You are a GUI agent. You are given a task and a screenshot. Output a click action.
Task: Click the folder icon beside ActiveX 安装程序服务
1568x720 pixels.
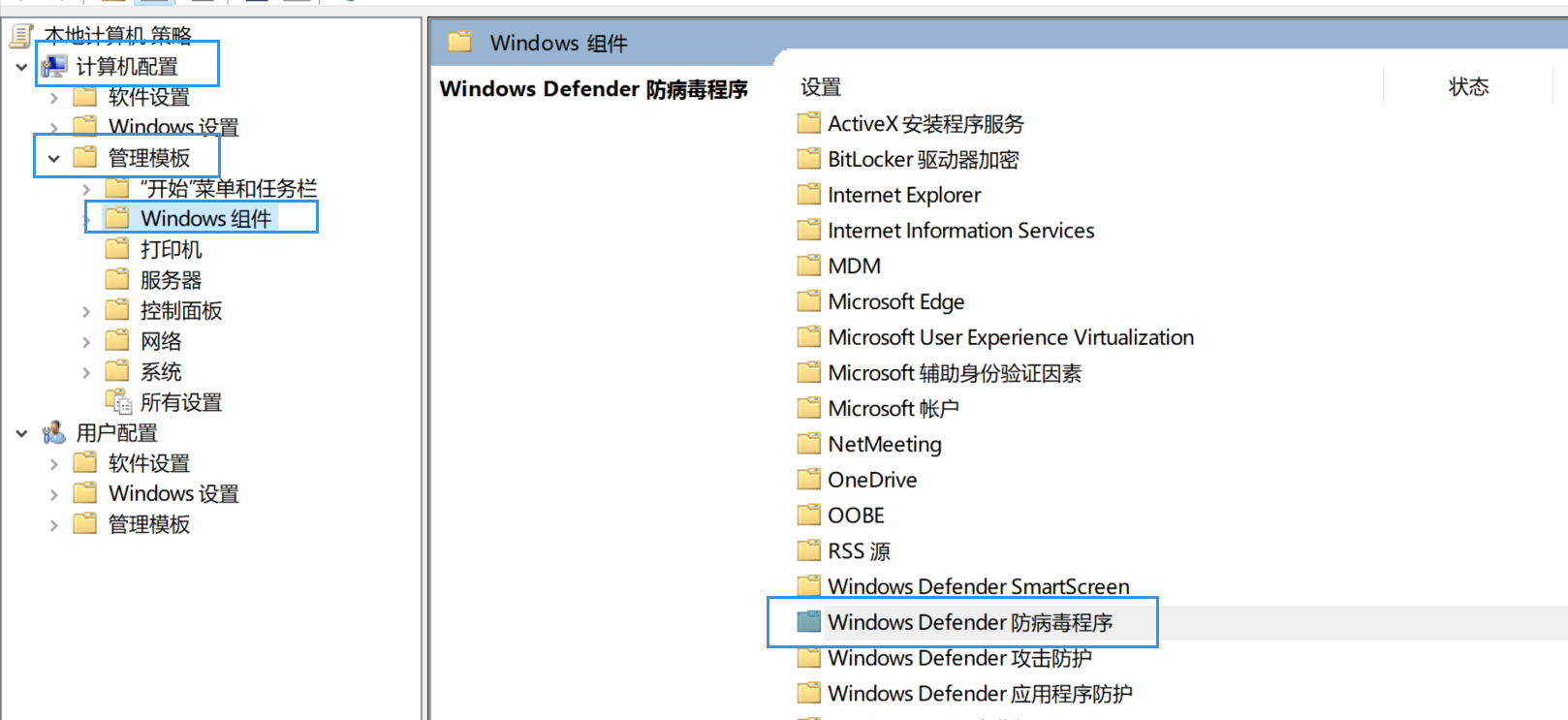[x=808, y=123]
